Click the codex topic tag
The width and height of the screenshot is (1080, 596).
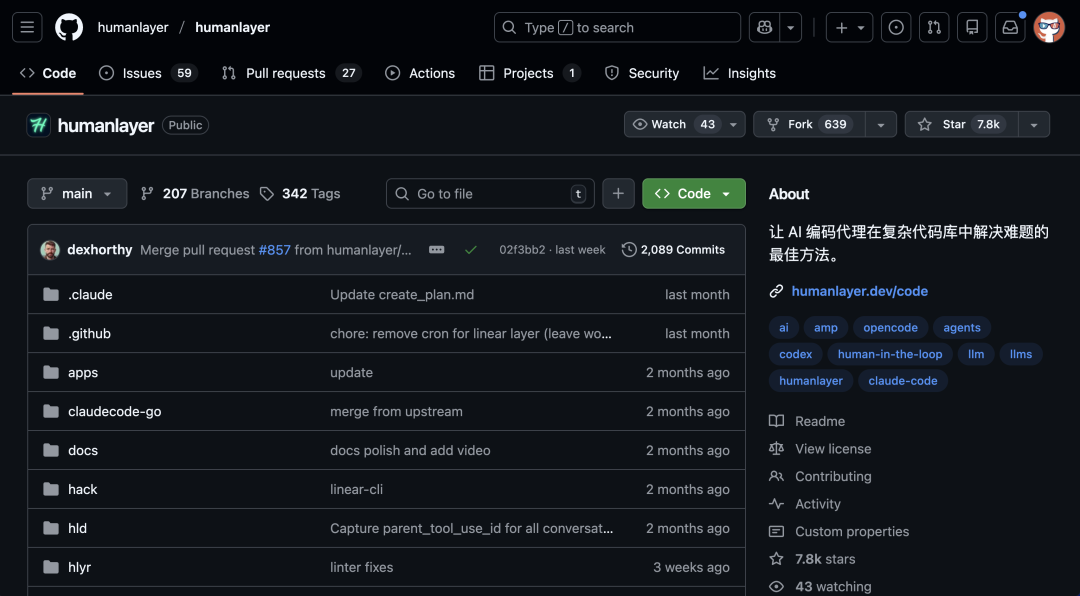click(x=796, y=354)
